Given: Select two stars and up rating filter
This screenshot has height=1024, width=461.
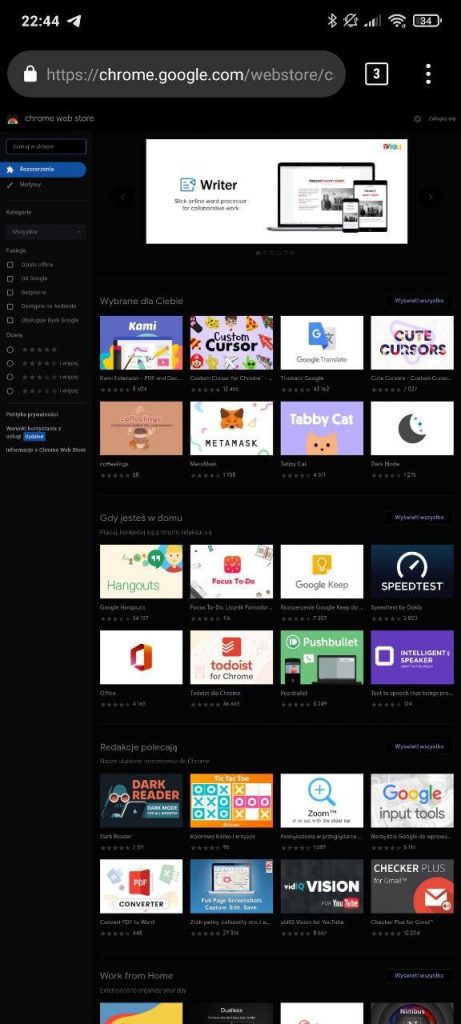Looking at the screenshot, I should pos(10,391).
